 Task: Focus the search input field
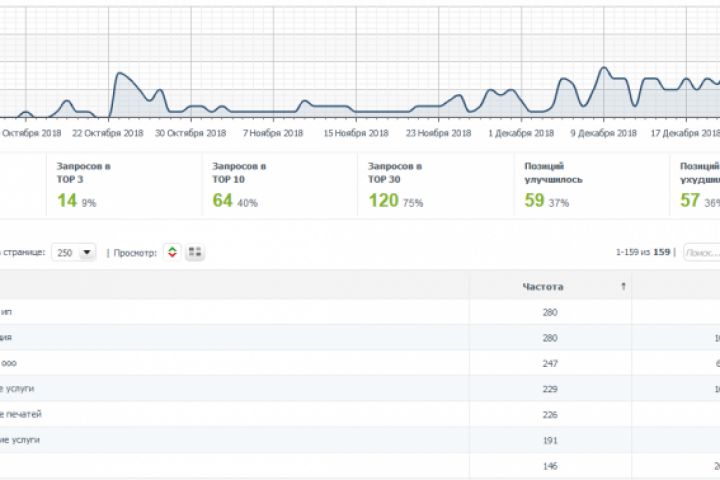(x=702, y=252)
